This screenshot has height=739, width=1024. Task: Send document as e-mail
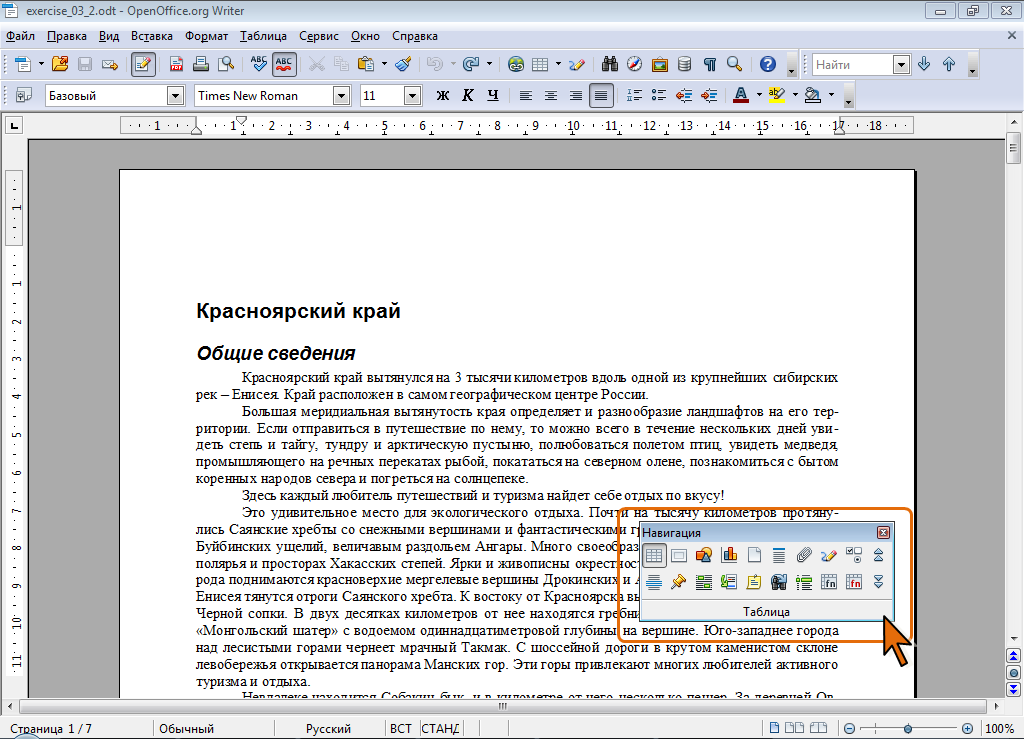click(110, 64)
